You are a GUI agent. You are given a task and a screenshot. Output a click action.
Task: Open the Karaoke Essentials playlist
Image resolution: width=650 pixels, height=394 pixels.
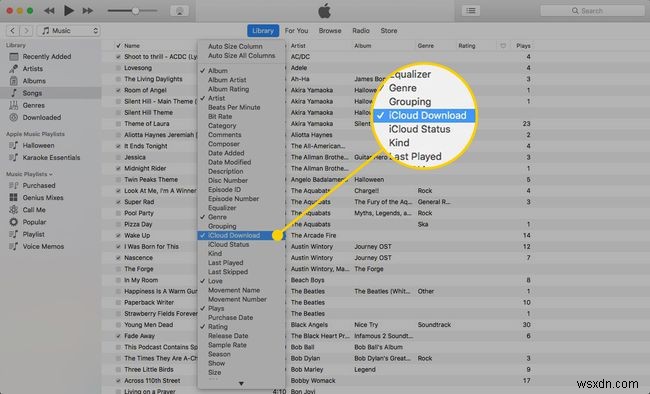[51, 158]
